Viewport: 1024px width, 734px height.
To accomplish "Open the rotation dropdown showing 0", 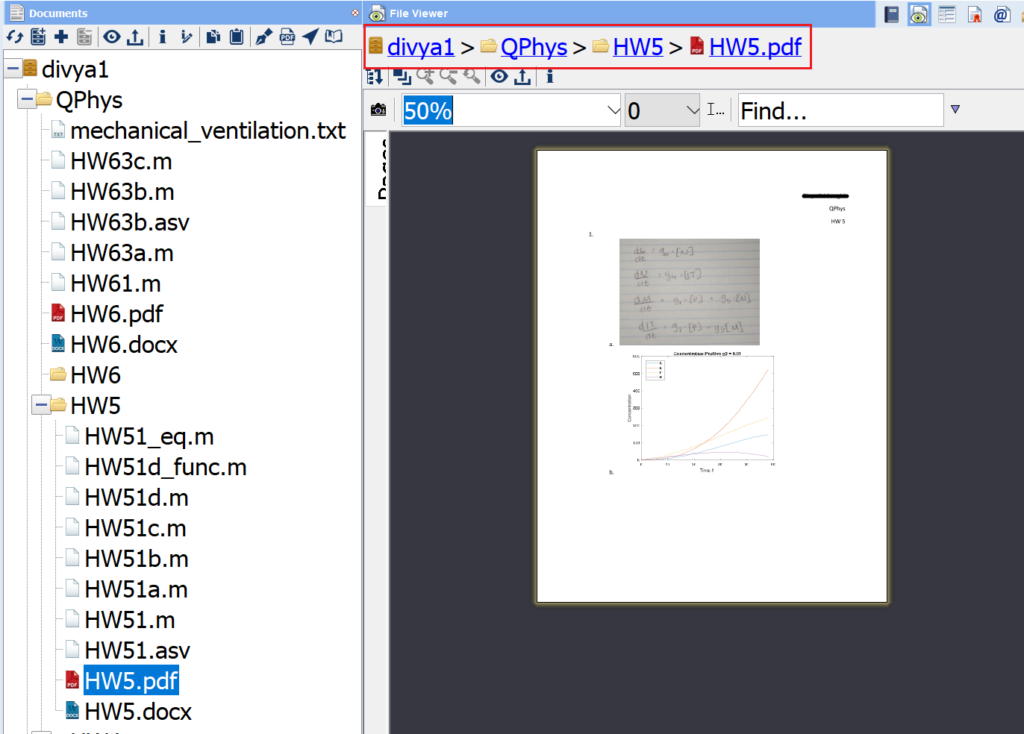I will 690,111.
